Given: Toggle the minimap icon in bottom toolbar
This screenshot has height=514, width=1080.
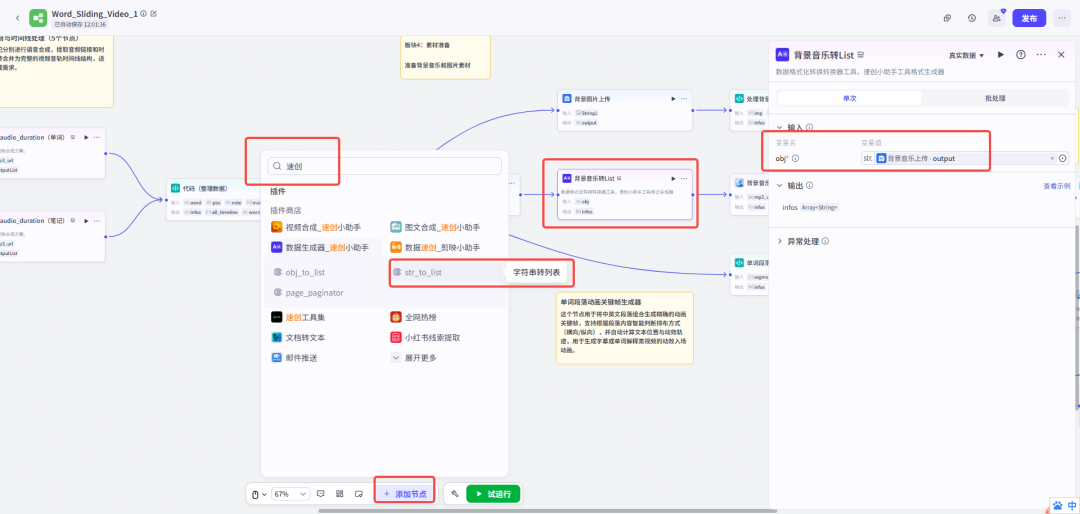Looking at the screenshot, I should click(x=359, y=494).
